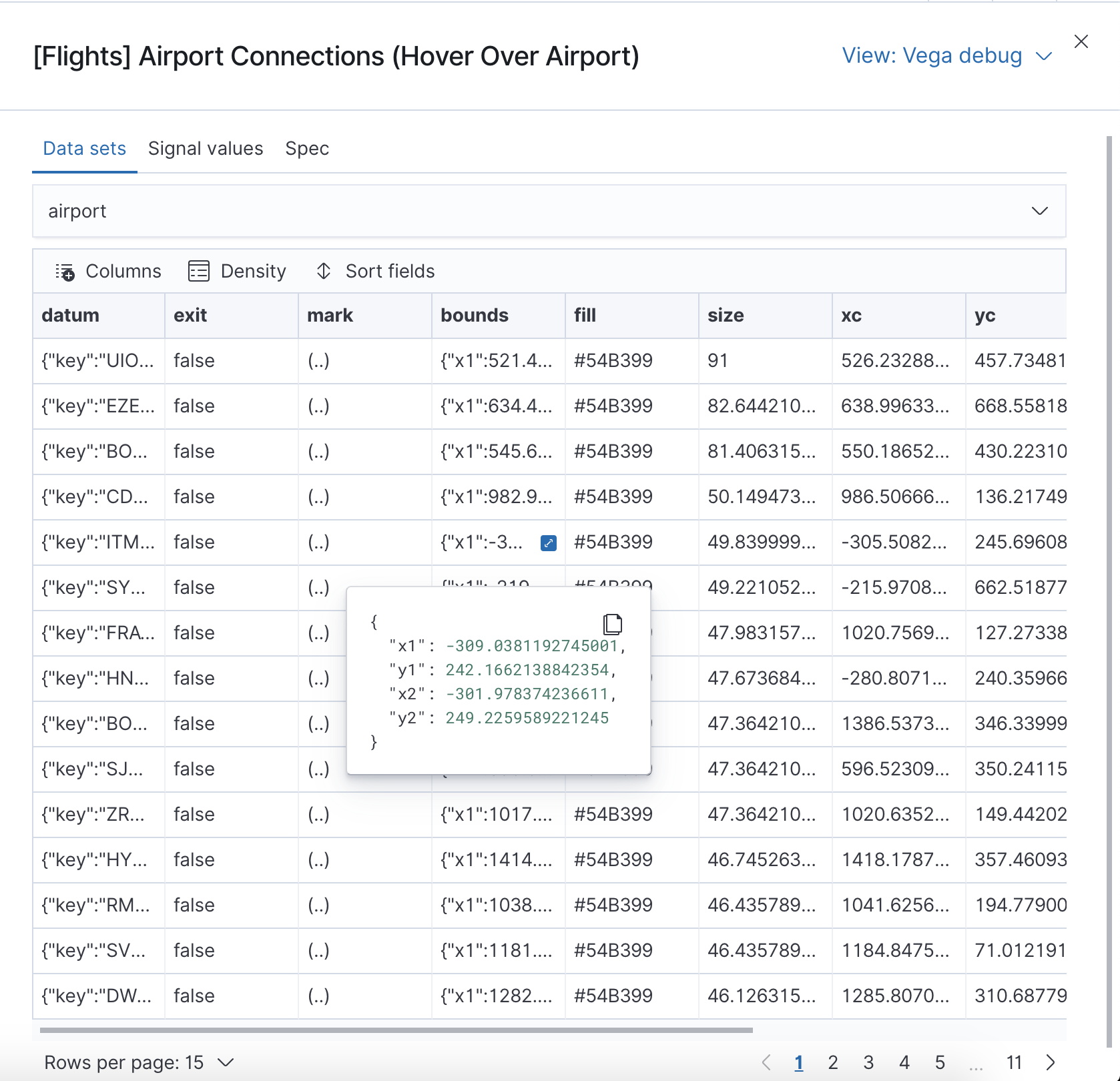Go to page 2 of table
1120x1081 pixels.
coord(832,1062)
